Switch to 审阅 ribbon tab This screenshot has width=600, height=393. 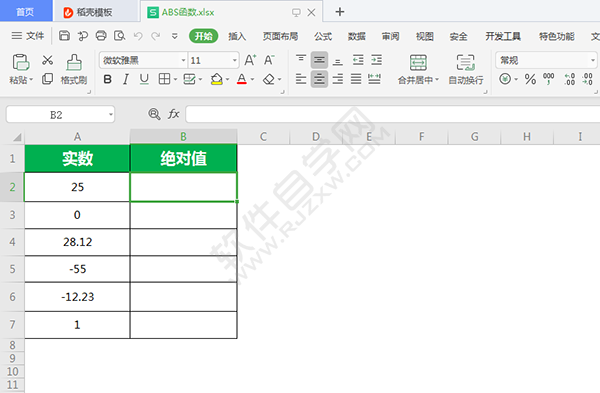point(390,36)
